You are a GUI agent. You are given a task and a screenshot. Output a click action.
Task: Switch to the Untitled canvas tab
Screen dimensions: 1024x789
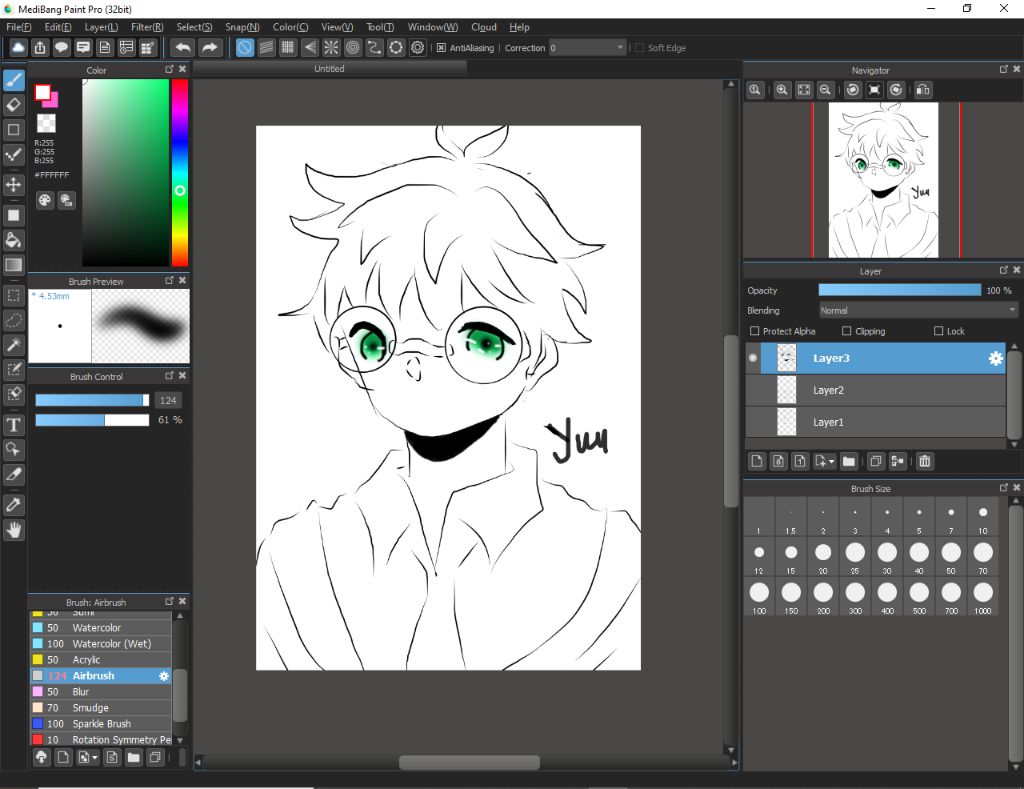pos(329,69)
